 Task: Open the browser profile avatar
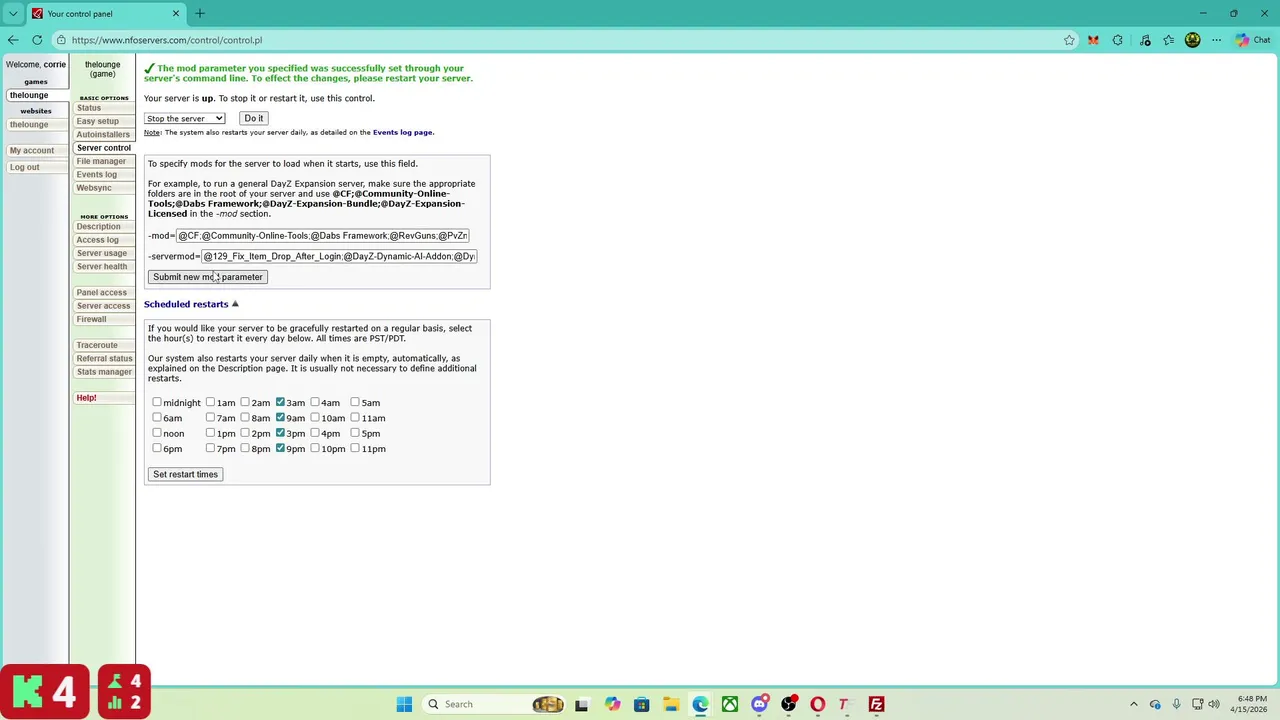tap(1192, 40)
